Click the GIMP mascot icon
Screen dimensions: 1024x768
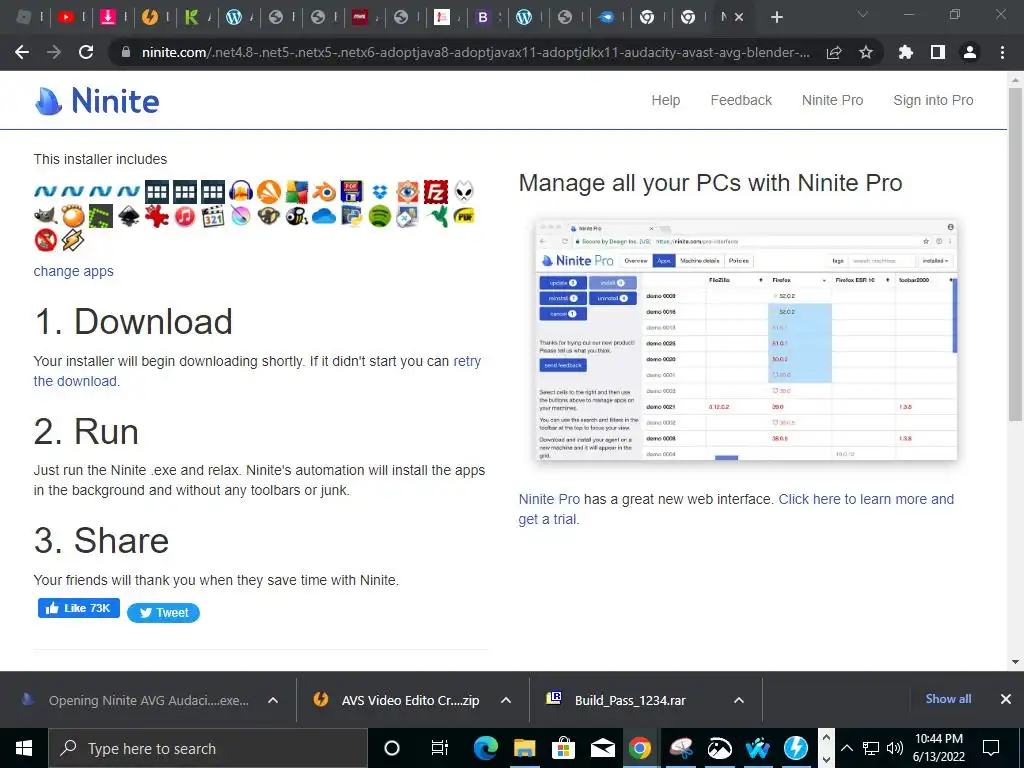coord(45,216)
